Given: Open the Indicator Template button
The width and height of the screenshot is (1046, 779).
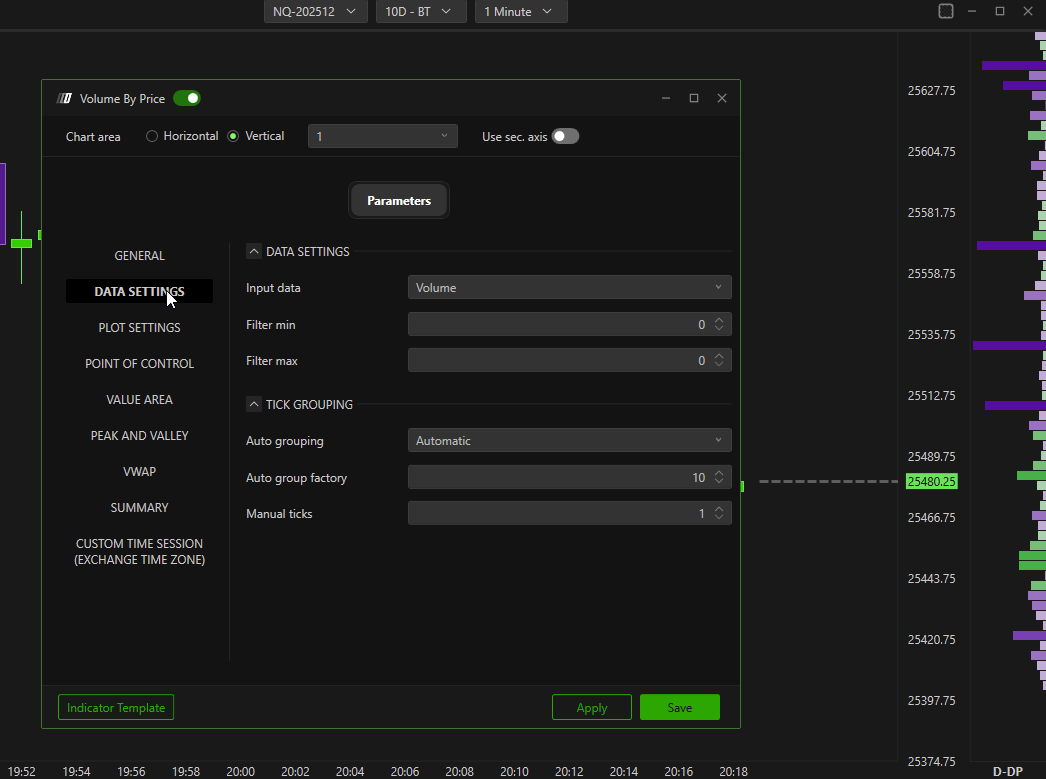Looking at the screenshot, I should coord(116,707).
